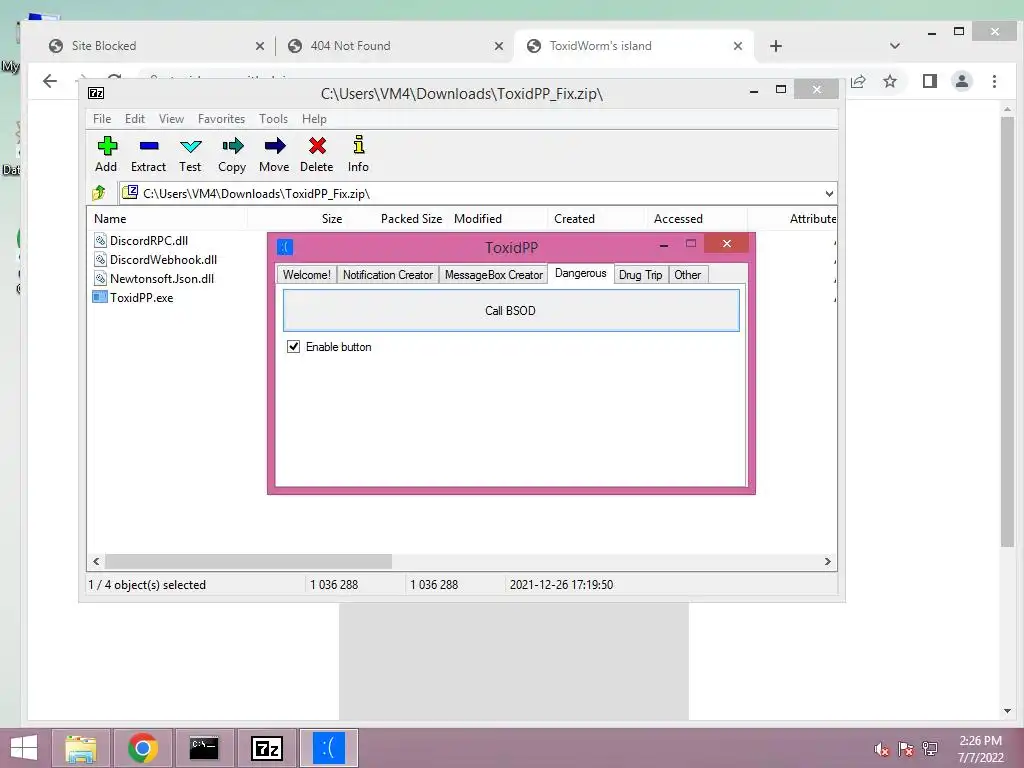Toggle Chrome side panel
The image size is (1024, 768).
930,81
